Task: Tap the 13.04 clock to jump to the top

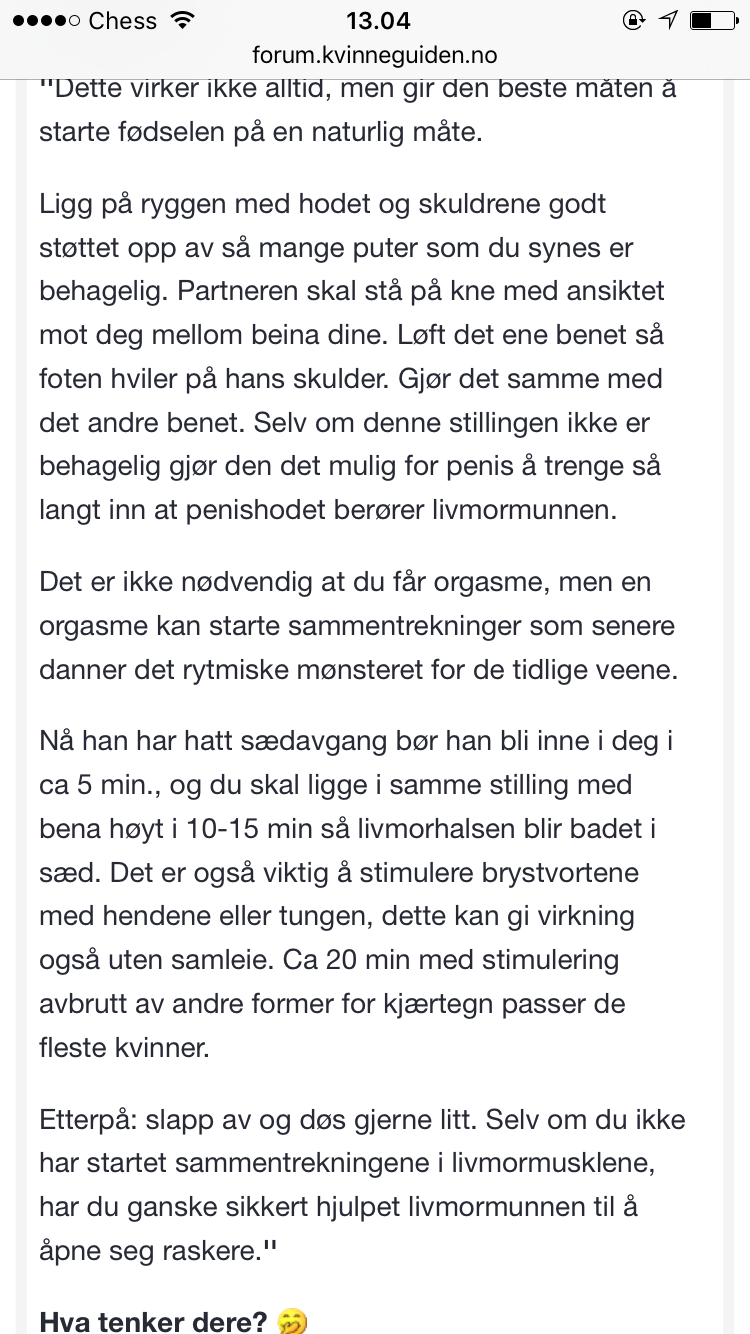Action: [x=377, y=21]
